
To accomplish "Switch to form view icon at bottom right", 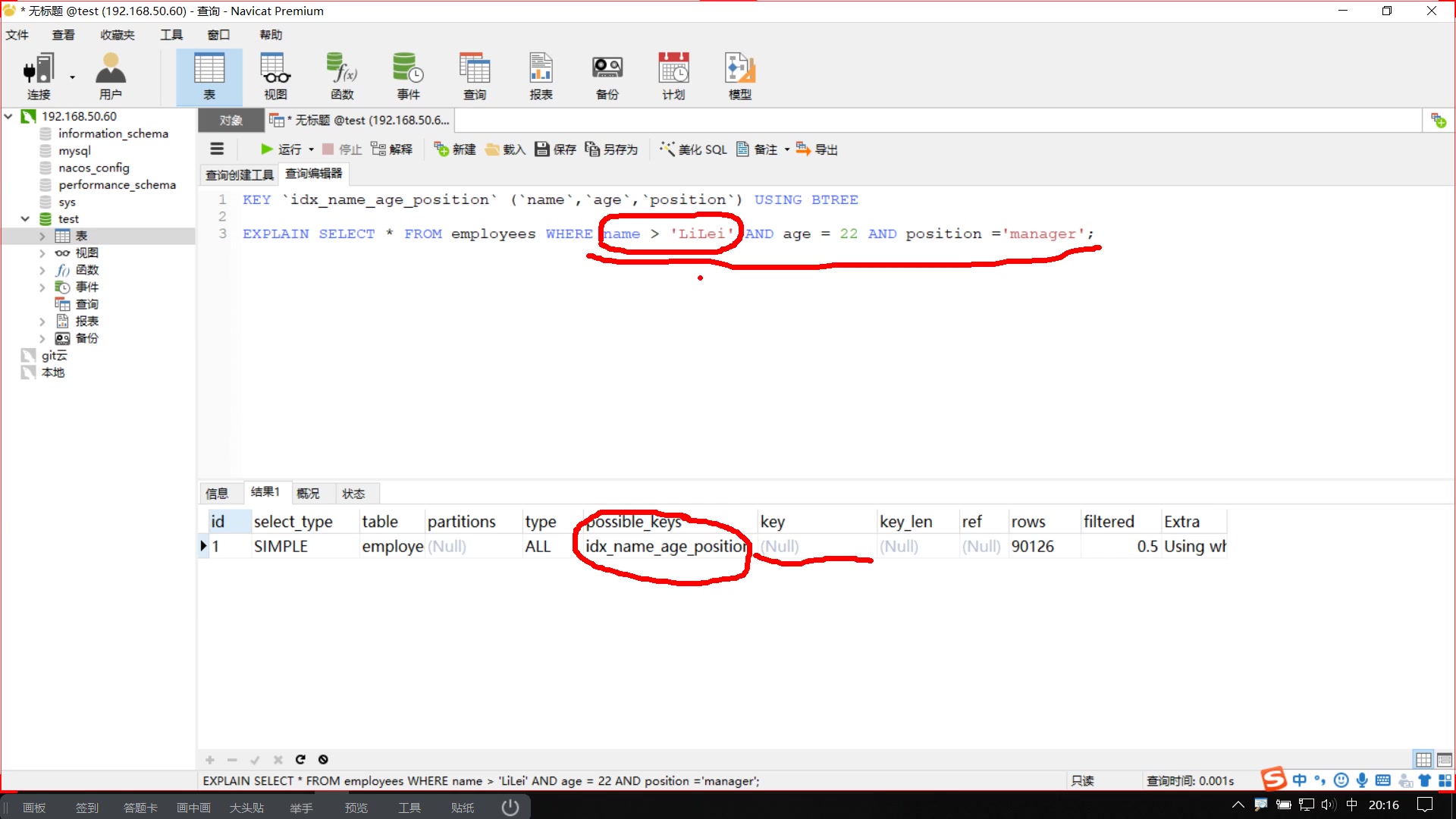I will (x=1444, y=759).
